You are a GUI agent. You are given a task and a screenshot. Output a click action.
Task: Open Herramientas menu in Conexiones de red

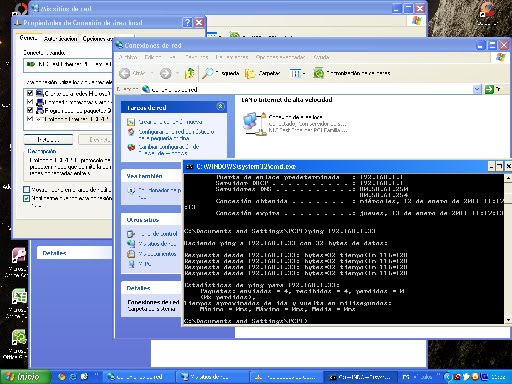point(232,57)
